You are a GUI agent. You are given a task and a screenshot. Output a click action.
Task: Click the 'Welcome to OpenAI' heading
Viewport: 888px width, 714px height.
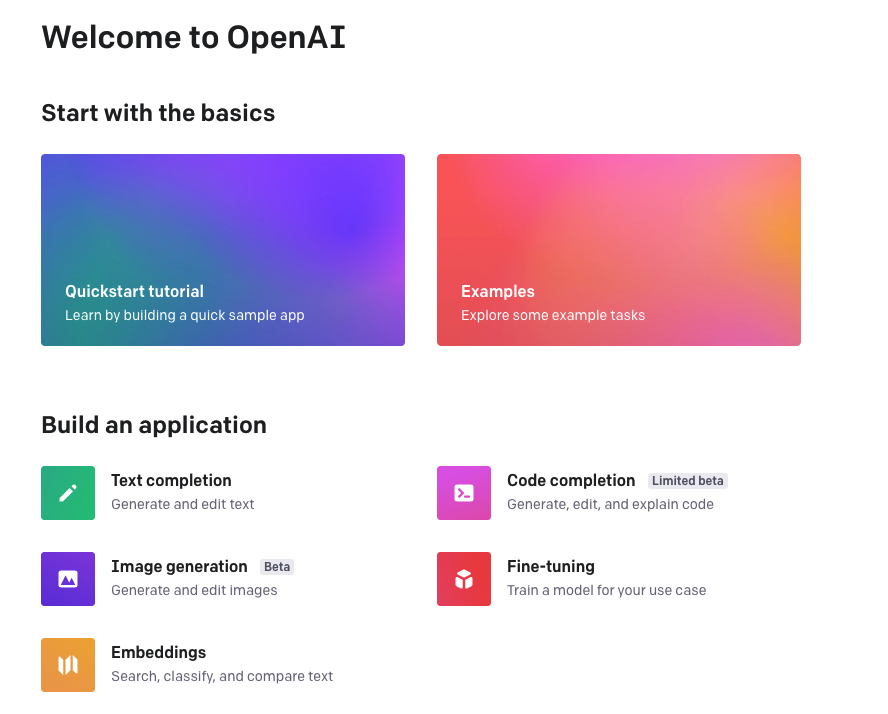click(x=193, y=38)
